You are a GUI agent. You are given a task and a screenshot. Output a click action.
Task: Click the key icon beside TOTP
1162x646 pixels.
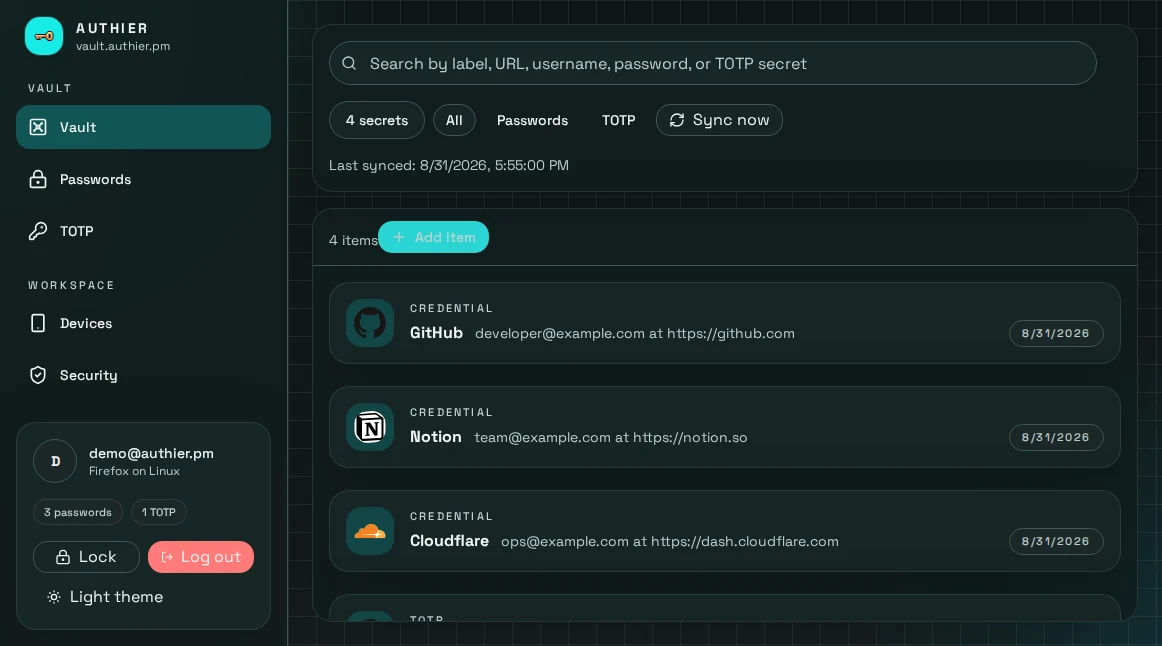point(38,231)
